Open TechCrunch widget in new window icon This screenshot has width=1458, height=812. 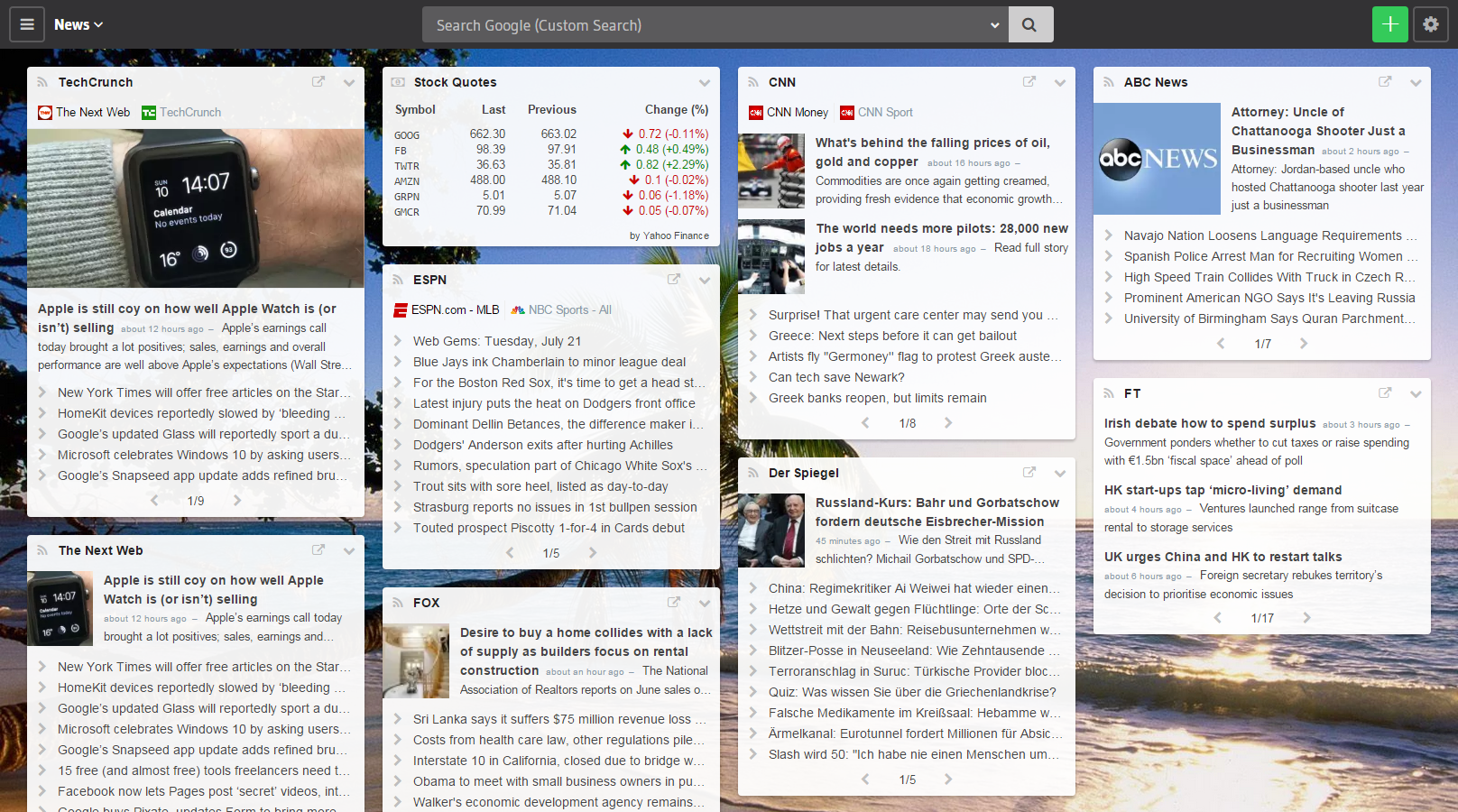(x=318, y=82)
